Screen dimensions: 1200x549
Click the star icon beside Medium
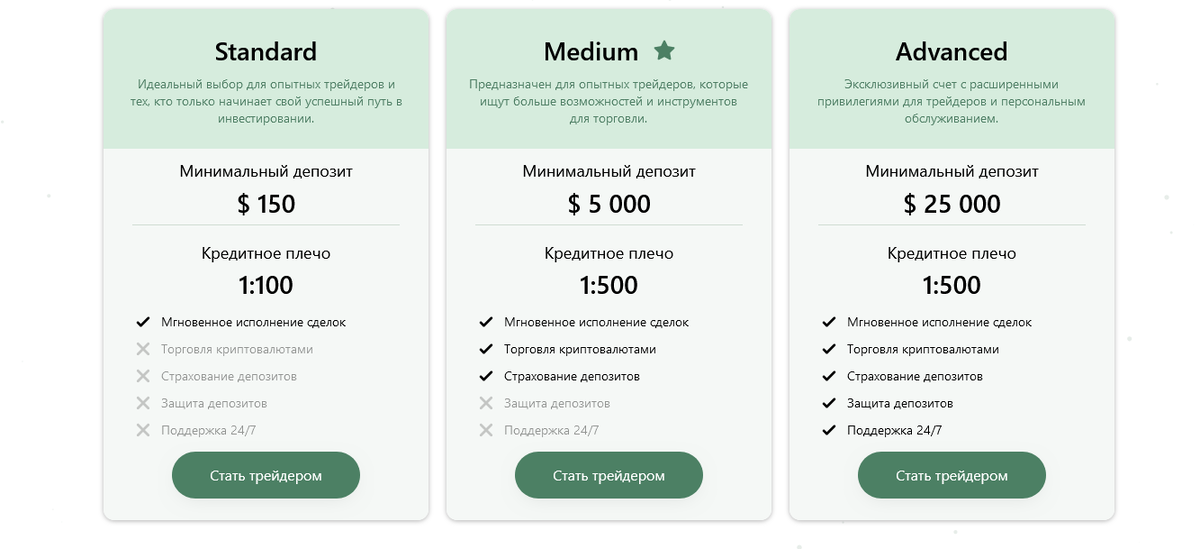point(664,50)
